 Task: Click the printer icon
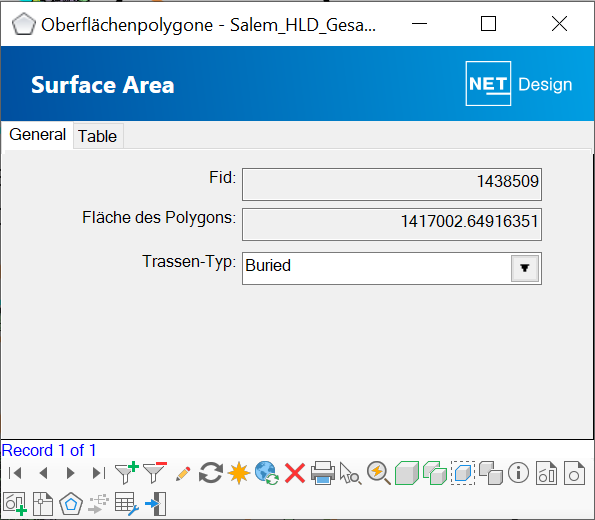[x=323, y=473]
